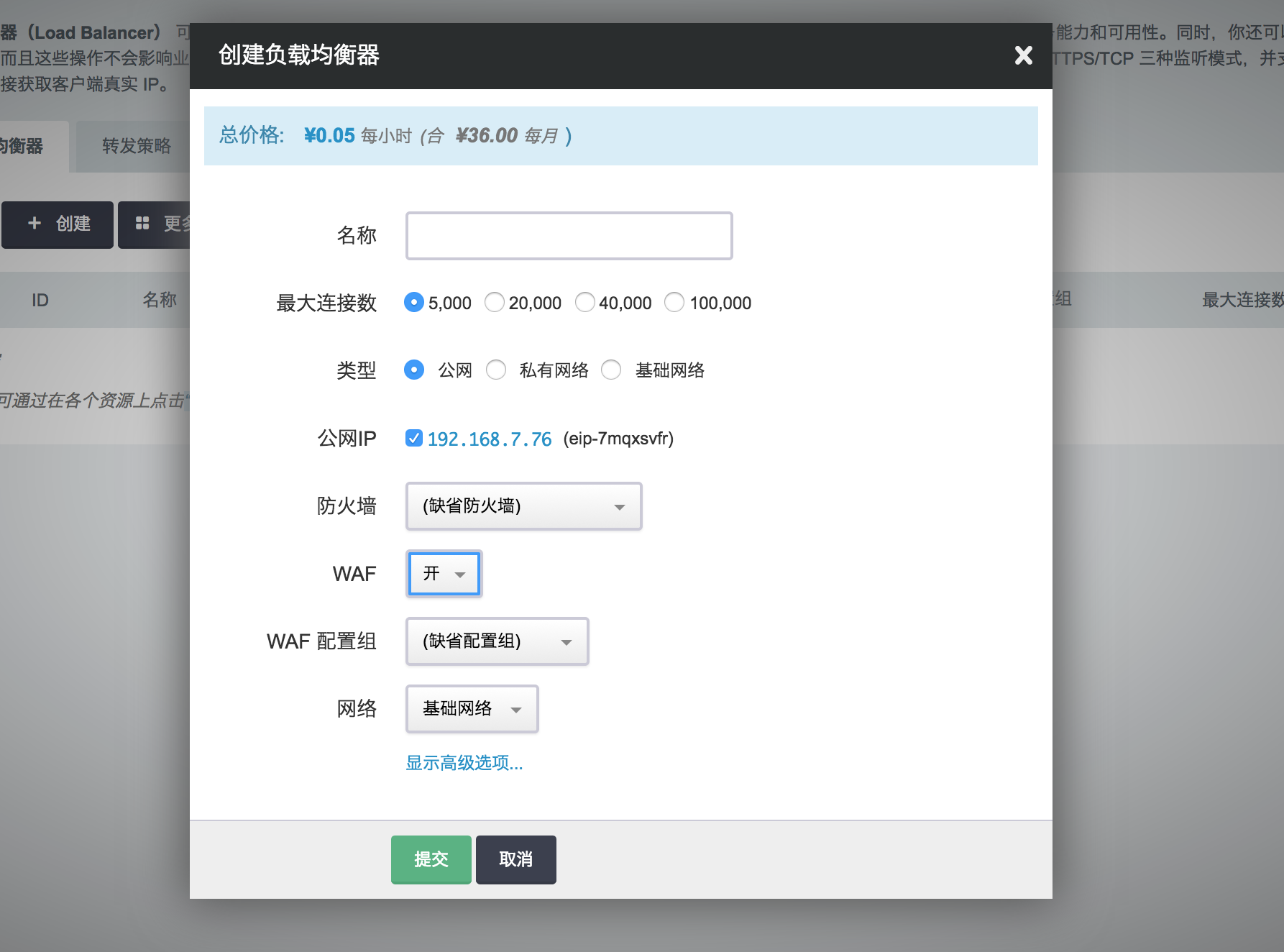This screenshot has height=952, width=1284.
Task: Open the 网络 network dropdown
Action: [472, 709]
